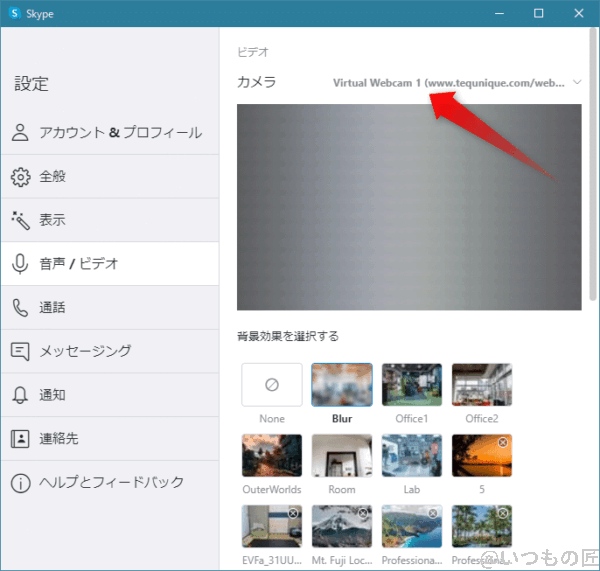Click the phone icon beside 通話
The width and height of the screenshot is (600, 571).
click(x=20, y=308)
